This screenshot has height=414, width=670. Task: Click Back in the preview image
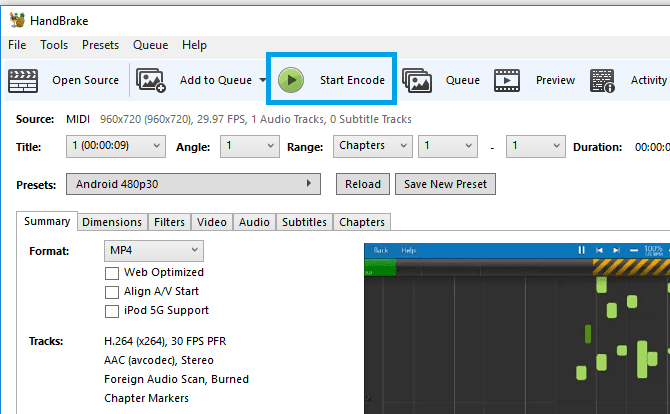click(381, 250)
